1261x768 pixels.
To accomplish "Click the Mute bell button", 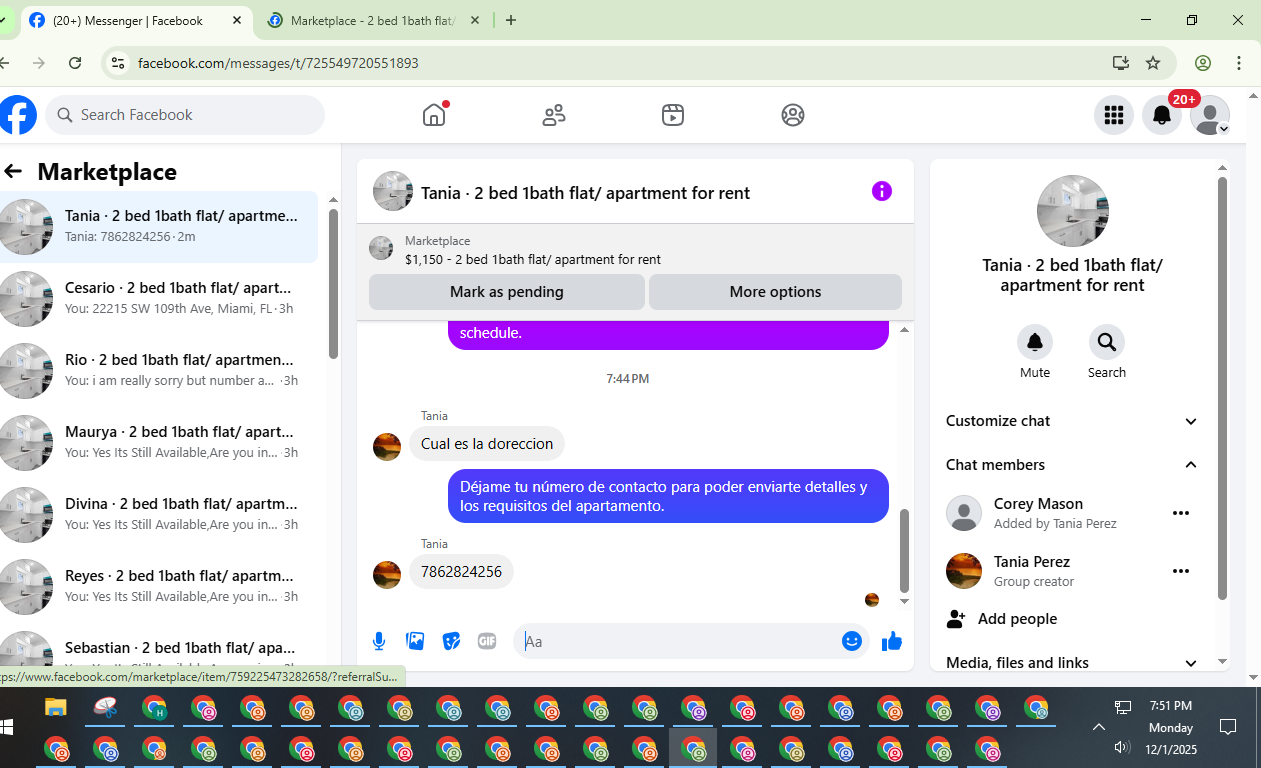I will click(1035, 343).
